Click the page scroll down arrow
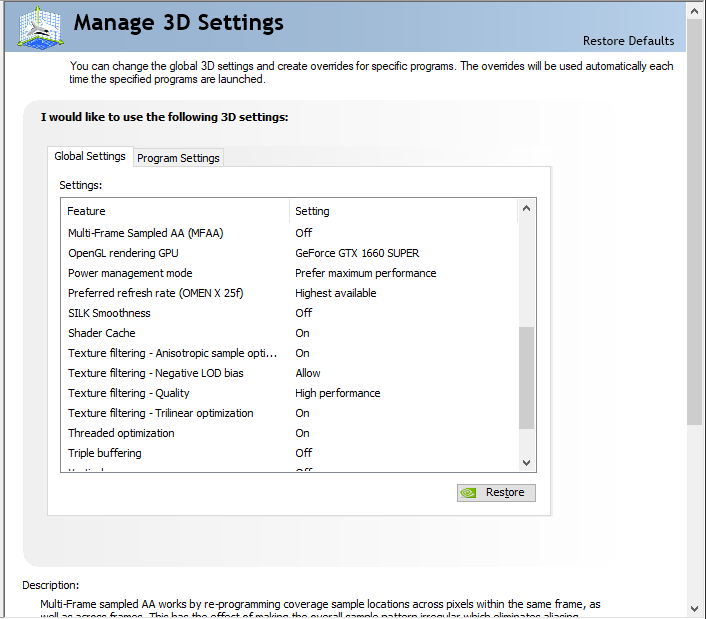The image size is (706, 619). 694,609
